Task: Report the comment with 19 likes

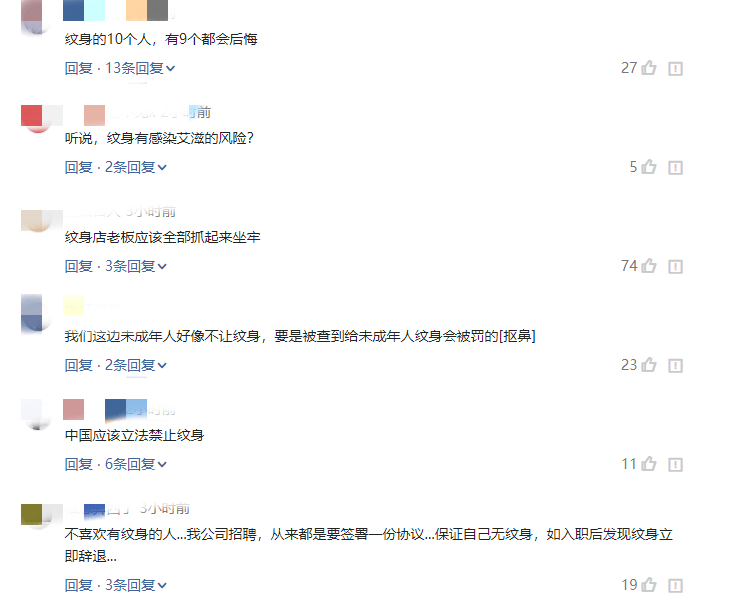Action: point(676,586)
